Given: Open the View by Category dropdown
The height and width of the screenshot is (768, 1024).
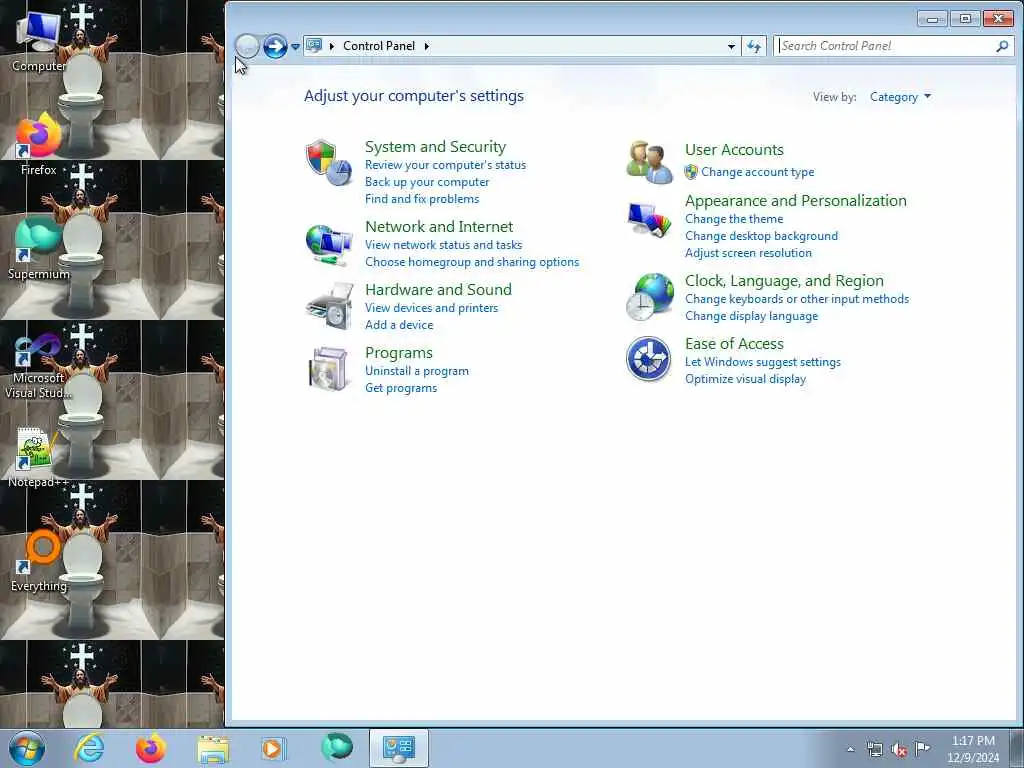Looking at the screenshot, I should tap(900, 97).
